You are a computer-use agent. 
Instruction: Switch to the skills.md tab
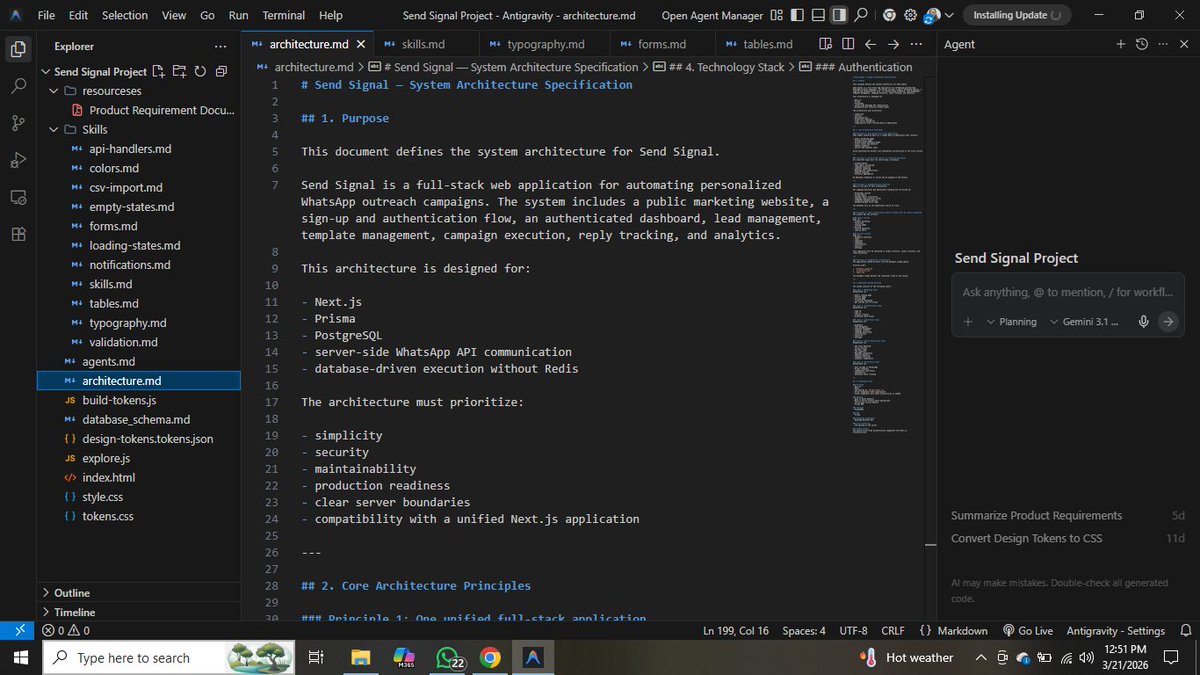pos(423,44)
